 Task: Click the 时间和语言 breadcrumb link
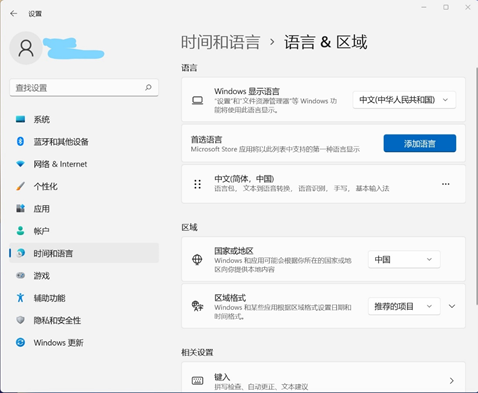[220, 42]
